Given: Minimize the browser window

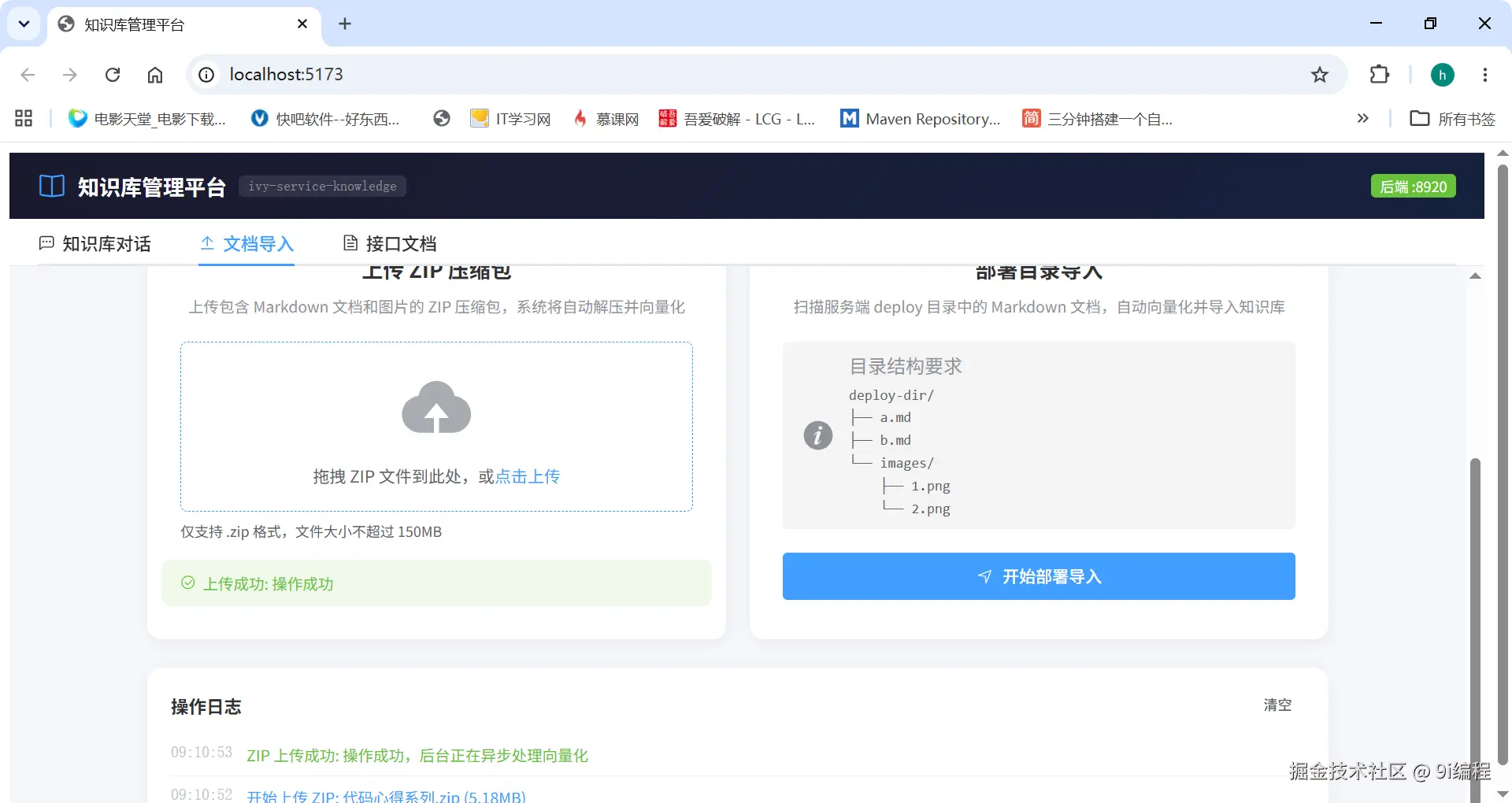Looking at the screenshot, I should point(1377,24).
